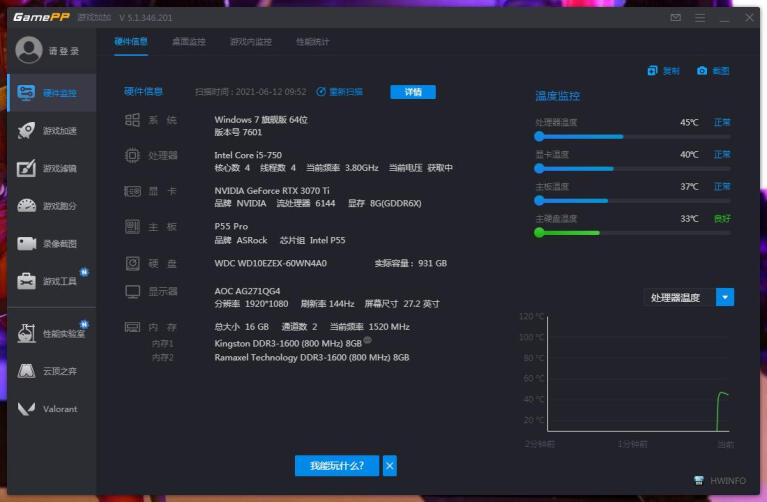The width and height of the screenshot is (767, 502).
Task: Click the 系统 system grid icon
Action: (x=132, y=120)
